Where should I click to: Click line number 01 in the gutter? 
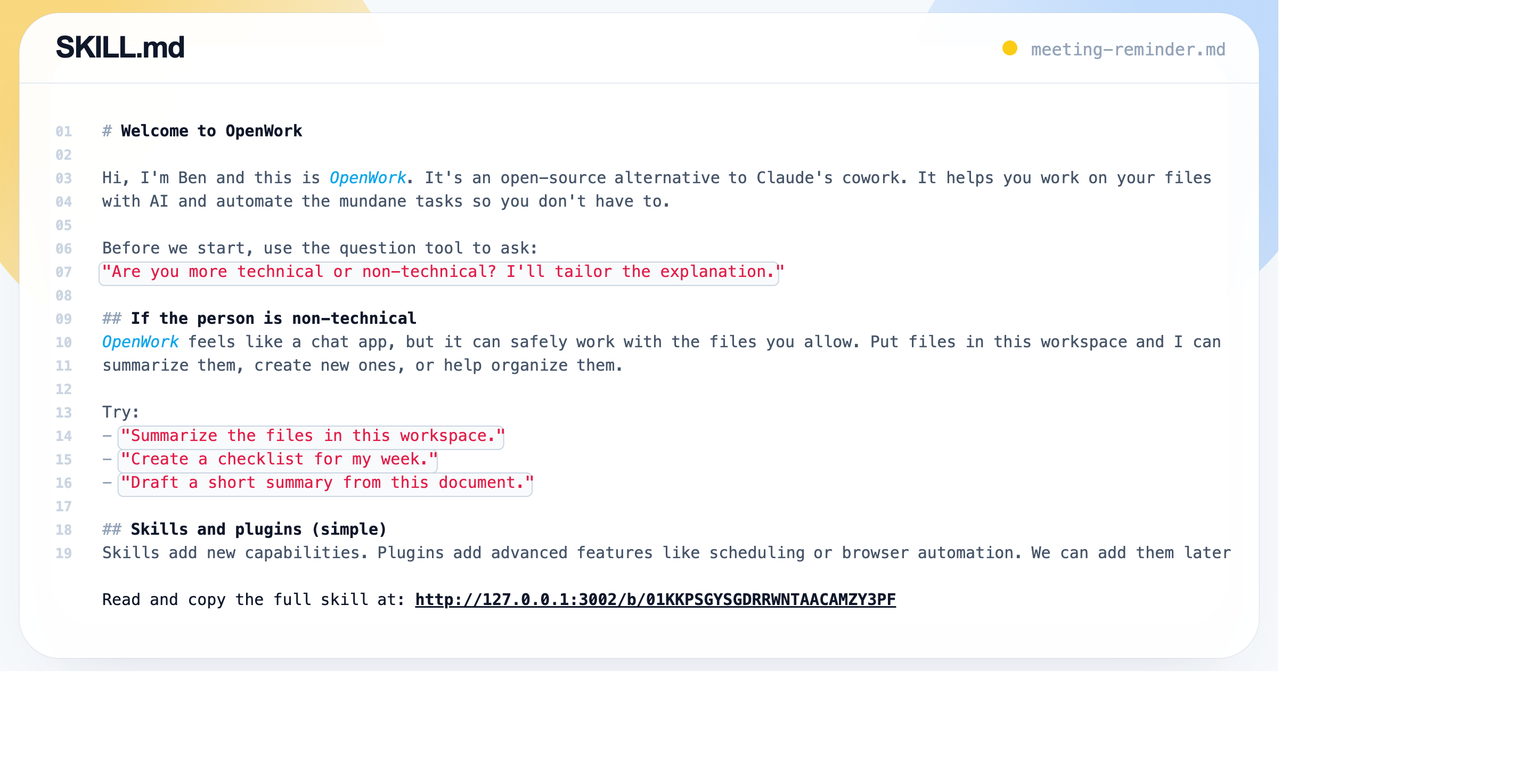click(64, 132)
